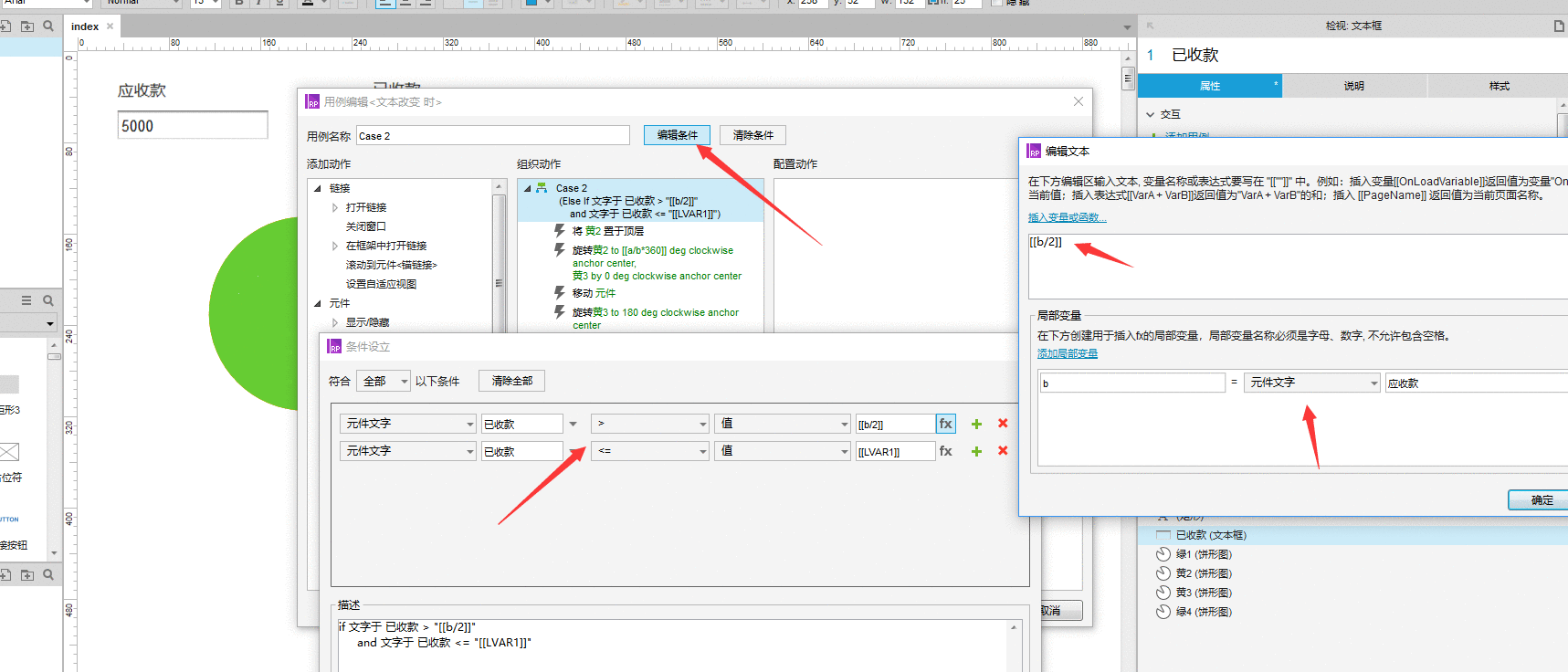Click the search icon beside the index tab

[x=48, y=26]
